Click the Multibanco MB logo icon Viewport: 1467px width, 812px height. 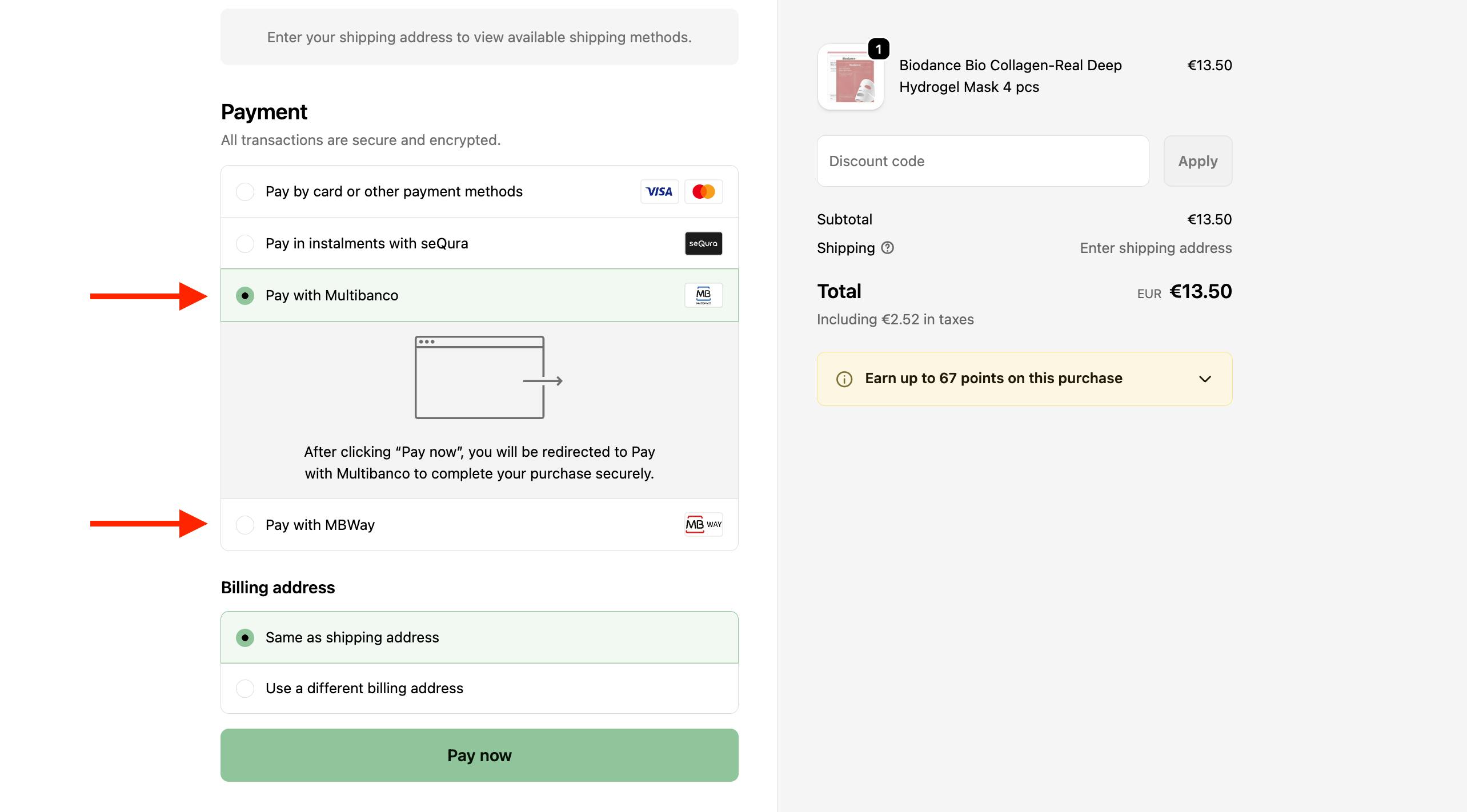(x=703, y=295)
